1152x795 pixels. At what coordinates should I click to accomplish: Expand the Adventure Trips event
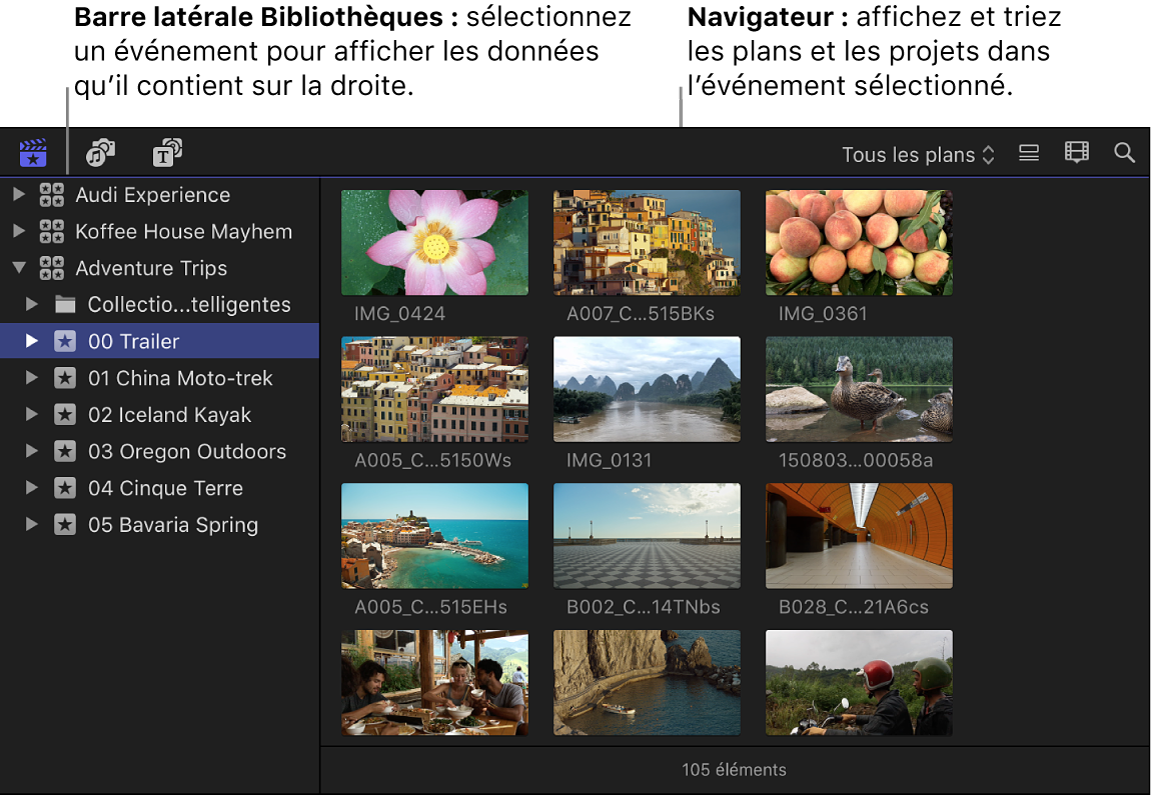[18, 268]
